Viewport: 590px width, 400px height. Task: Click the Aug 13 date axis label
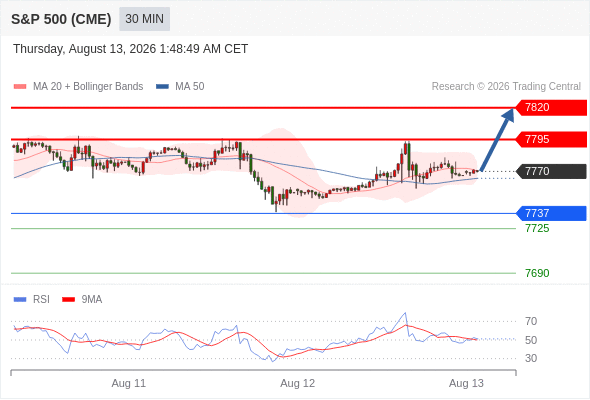466,383
